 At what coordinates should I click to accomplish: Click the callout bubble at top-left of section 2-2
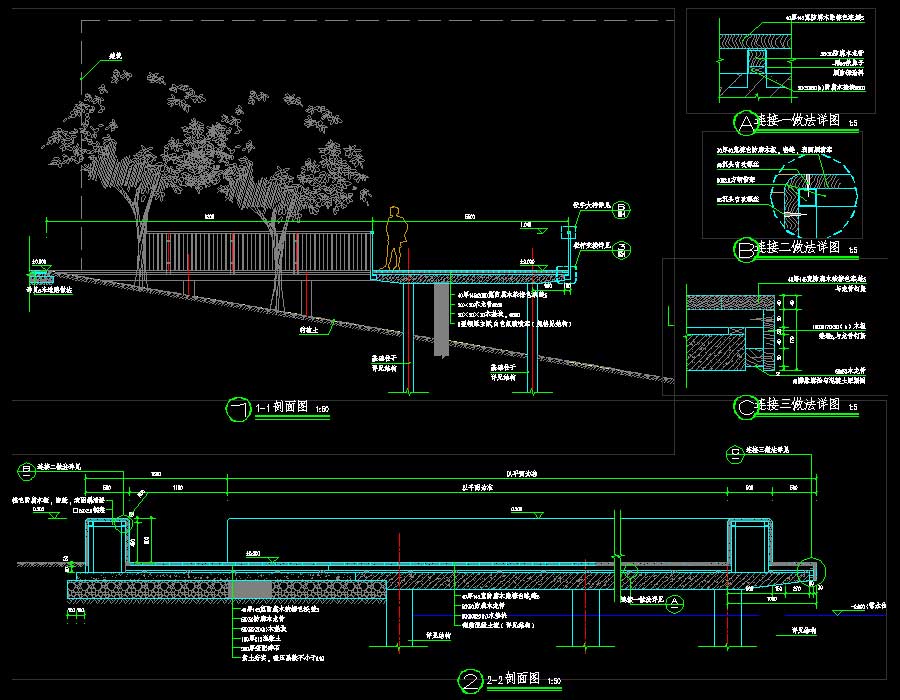[x=26, y=470]
